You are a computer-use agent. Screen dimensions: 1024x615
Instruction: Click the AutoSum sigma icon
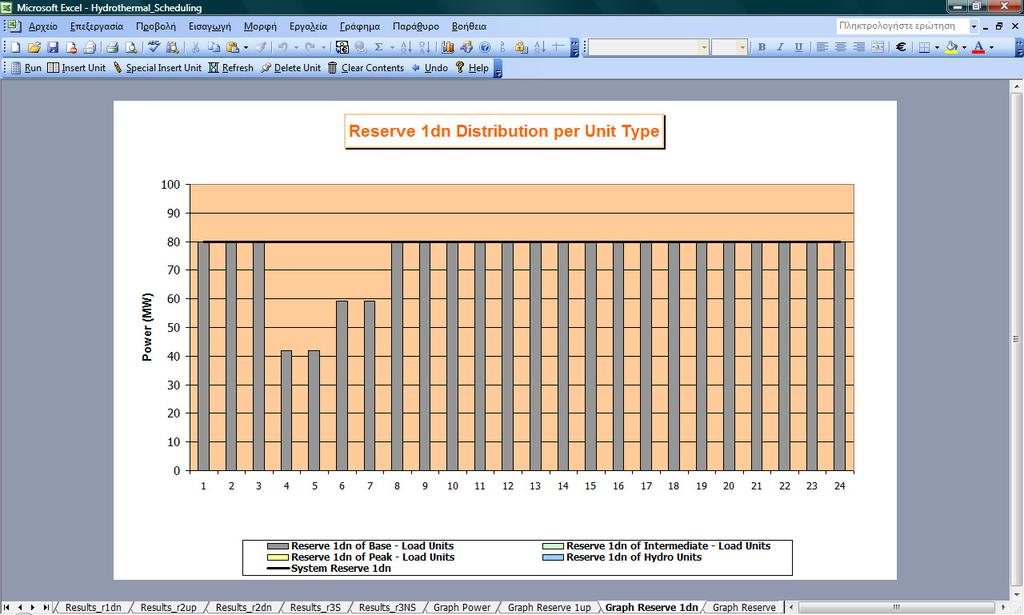click(x=379, y=47)
